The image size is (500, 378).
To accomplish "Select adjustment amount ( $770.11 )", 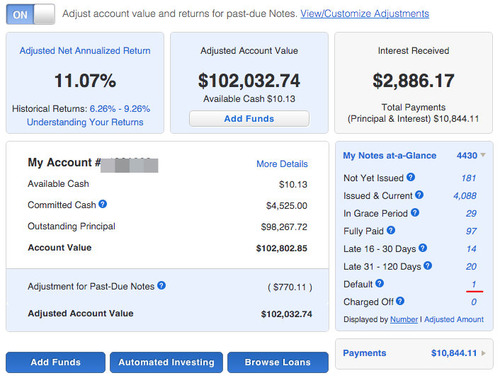I will pos(290,287).
